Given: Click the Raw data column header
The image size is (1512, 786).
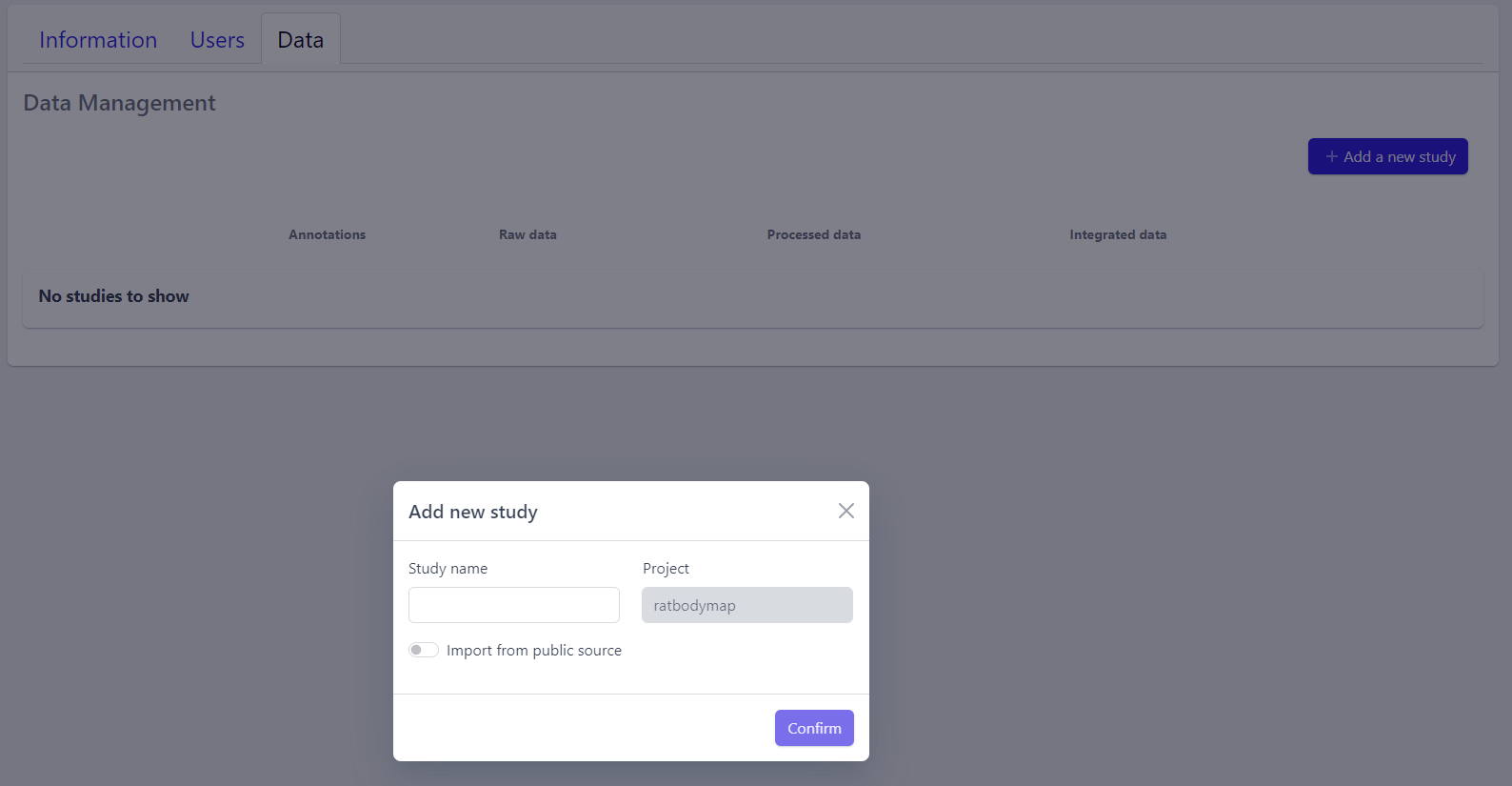Looking at the screenshot, I should click(x=527, y=234).
